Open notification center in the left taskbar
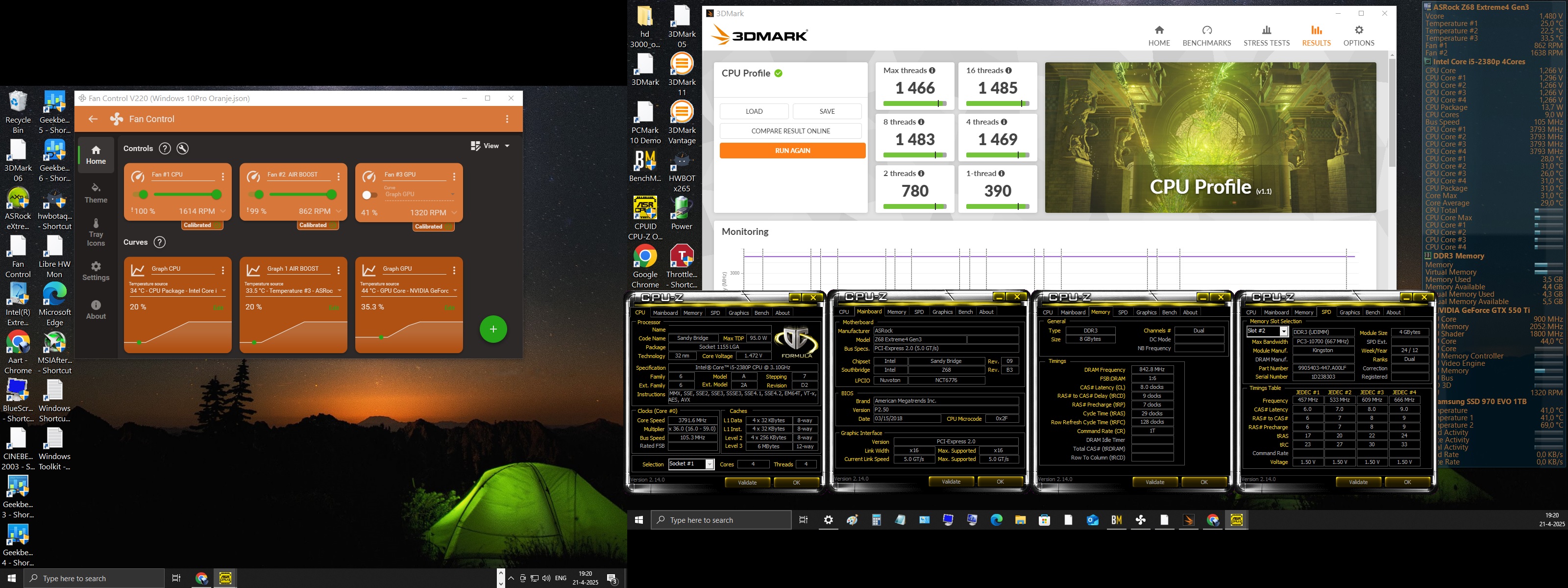 pyautogui.click(x=612, y=578)
